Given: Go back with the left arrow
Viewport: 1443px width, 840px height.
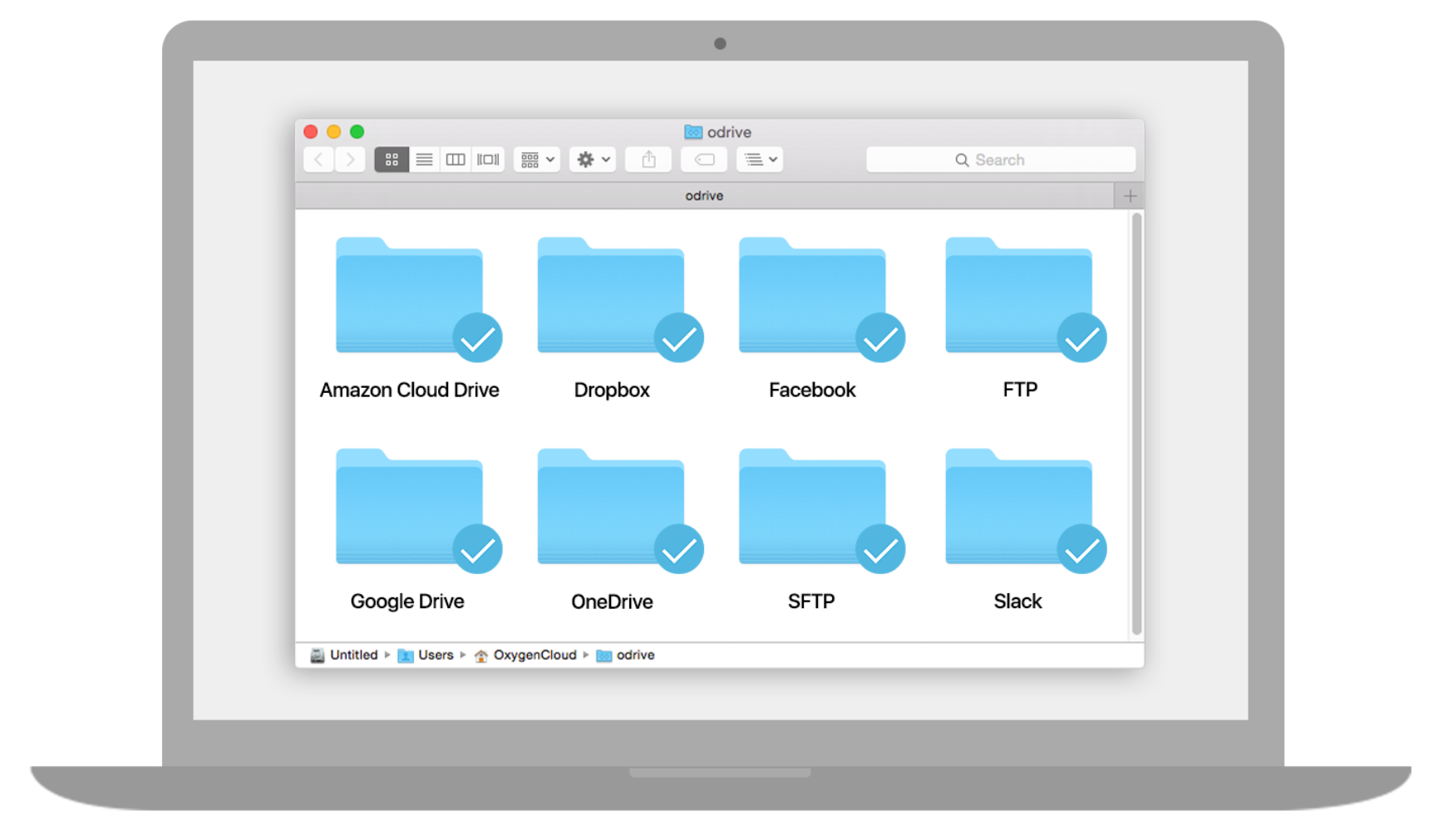Looking at the screenshot, I should click(x=319, y=160).
